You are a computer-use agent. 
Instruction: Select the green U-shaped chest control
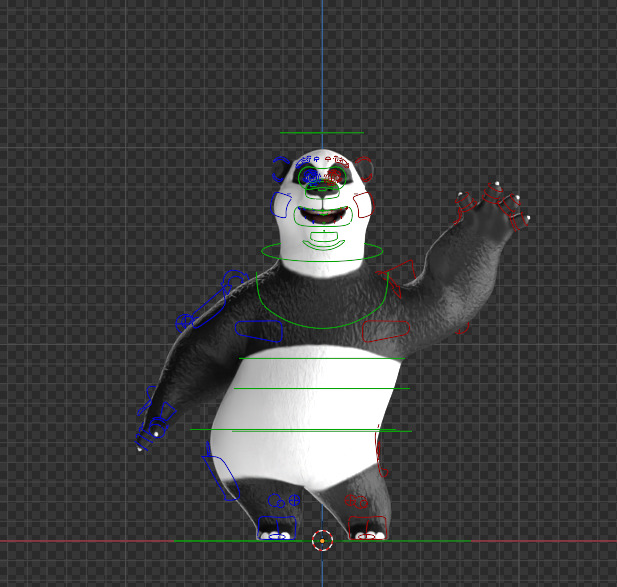click(x=322, y=300)
